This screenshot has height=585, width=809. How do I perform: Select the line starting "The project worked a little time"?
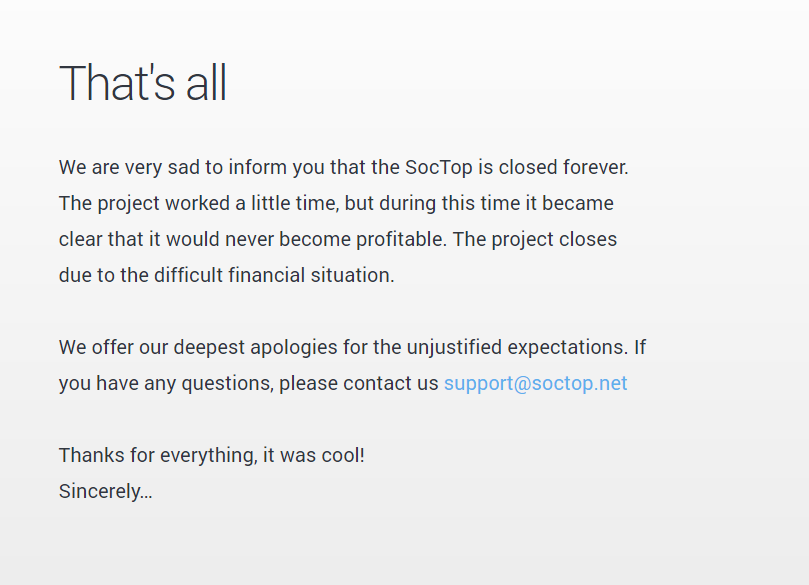tap(336, 203)
